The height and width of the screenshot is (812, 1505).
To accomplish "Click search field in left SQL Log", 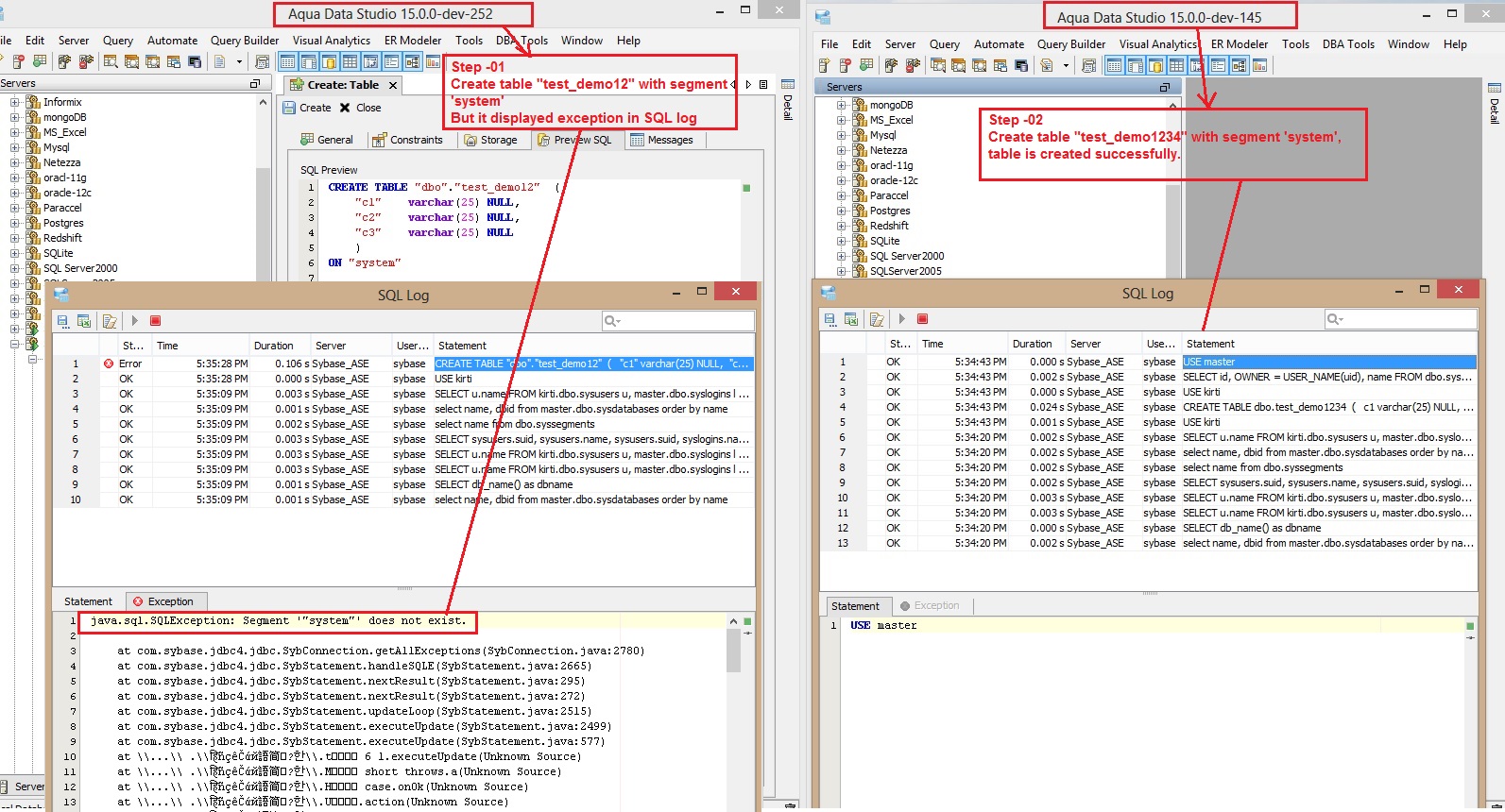I will [x=678, y=321].
